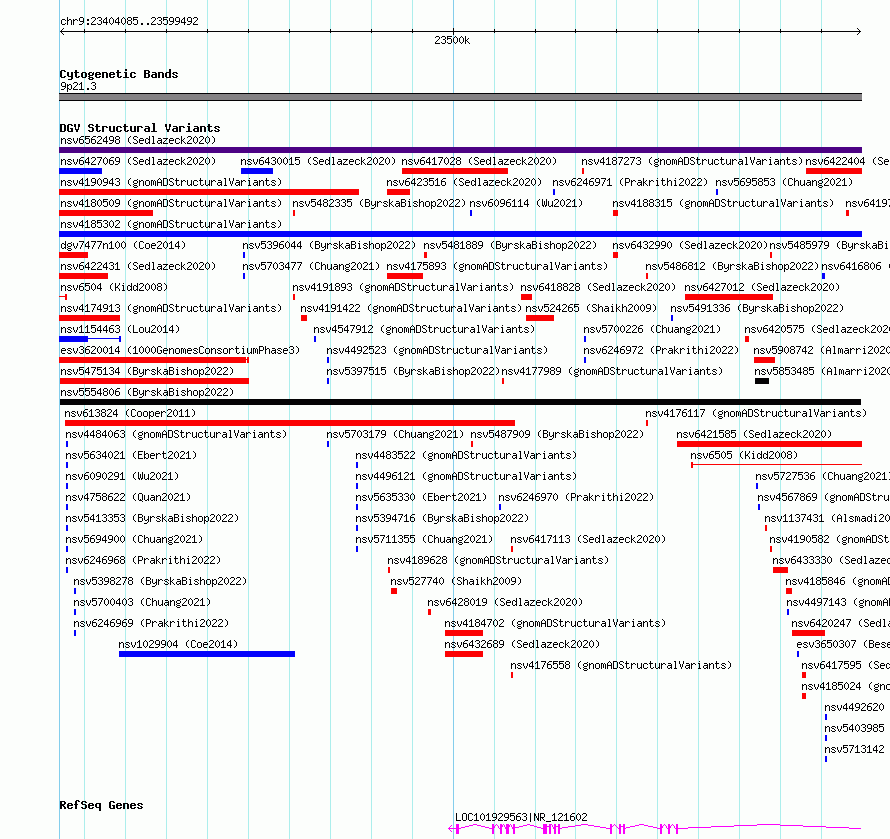Viewport: 890px width, 839px height.
Task: Click the red bar under nsv6432689
Action: (464, 654)
